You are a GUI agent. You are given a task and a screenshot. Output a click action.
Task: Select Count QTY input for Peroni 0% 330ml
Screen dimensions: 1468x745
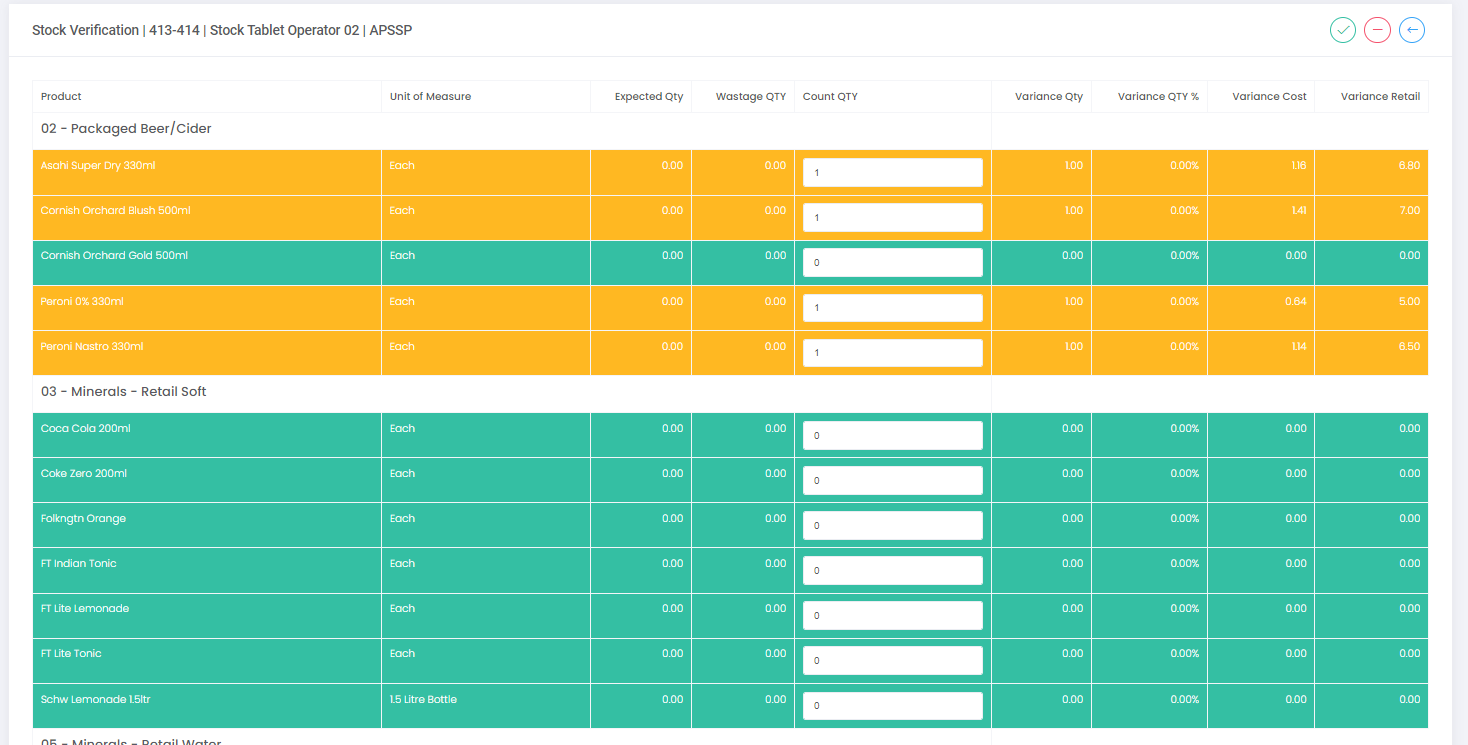892,308
